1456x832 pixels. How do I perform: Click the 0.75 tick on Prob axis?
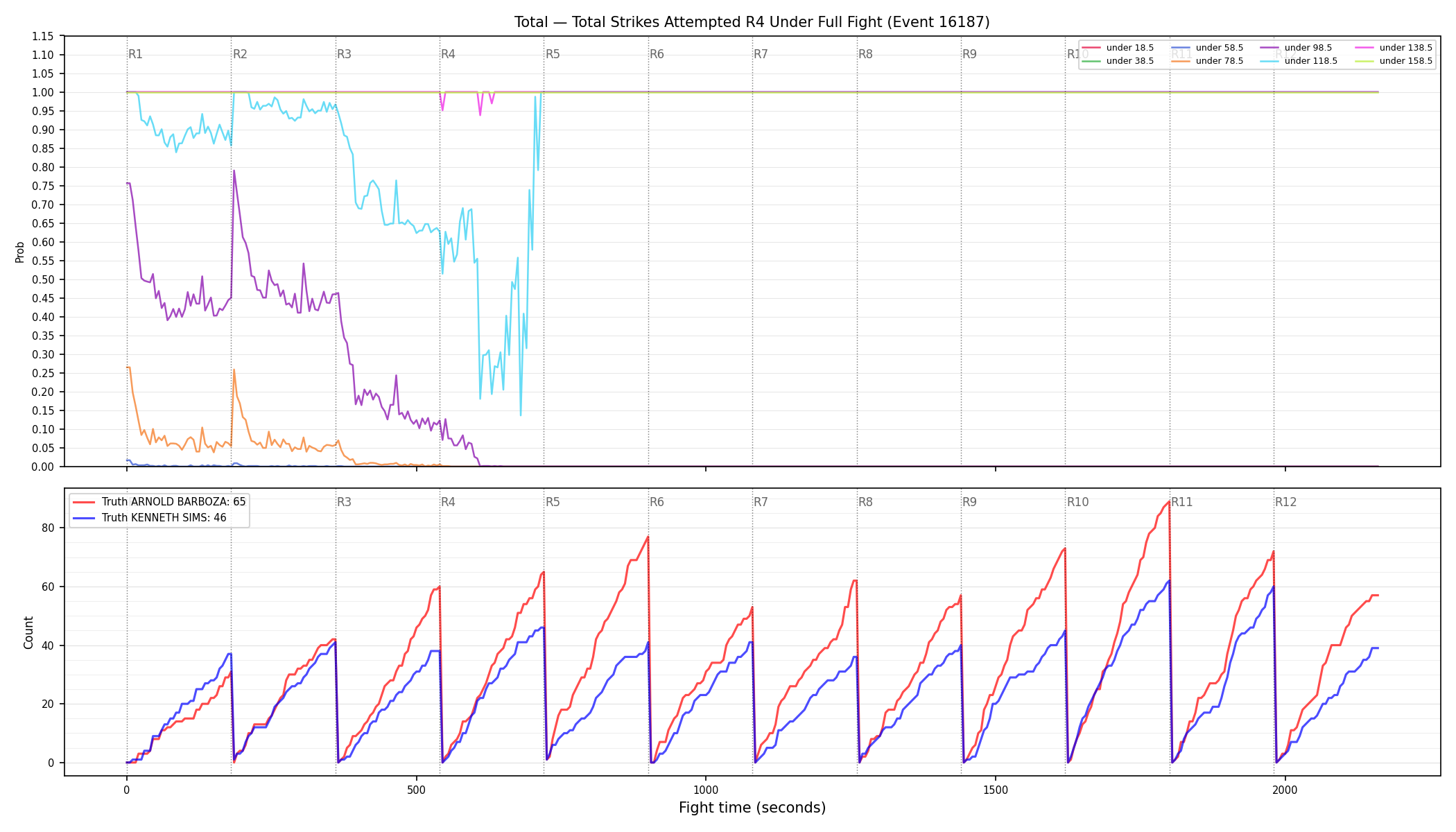pos(43,186)
